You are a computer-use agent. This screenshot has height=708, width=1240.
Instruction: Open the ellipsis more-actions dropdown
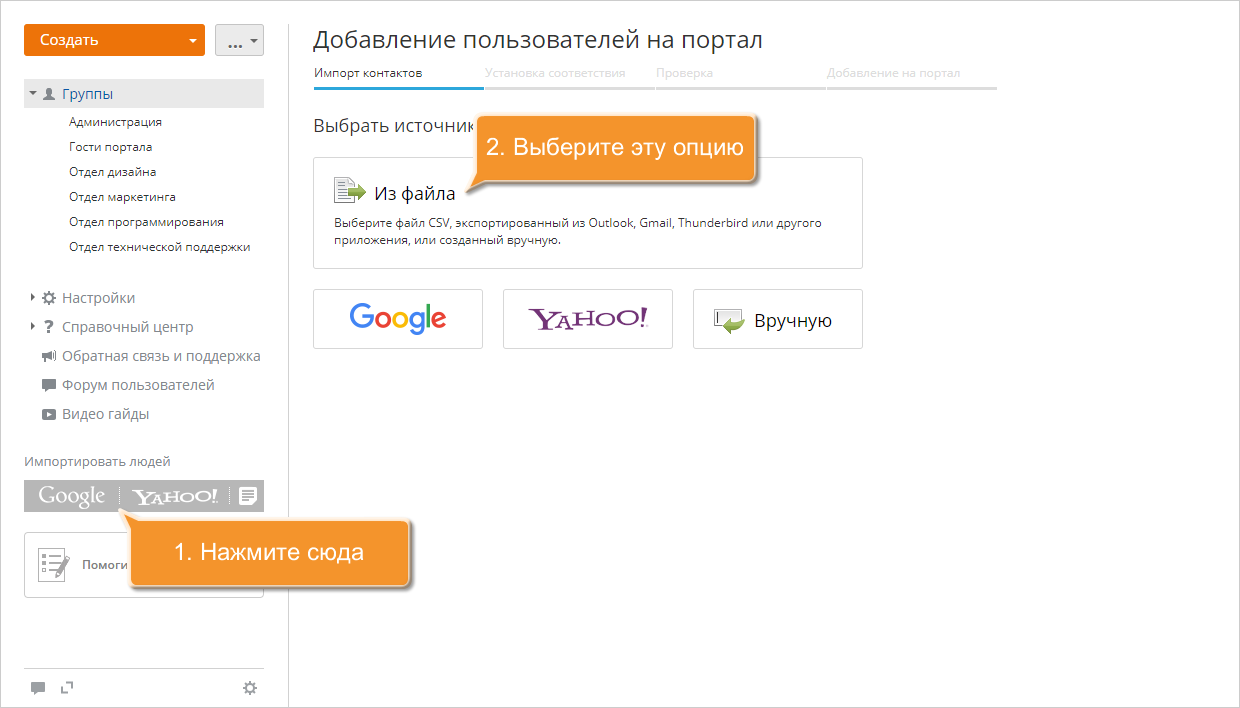pyautogui.click(x=239, y=40)
